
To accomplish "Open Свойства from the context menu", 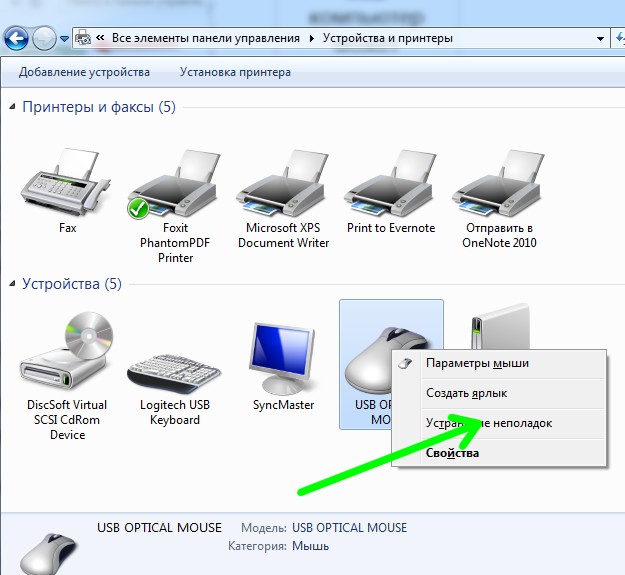I will (452, 453).
